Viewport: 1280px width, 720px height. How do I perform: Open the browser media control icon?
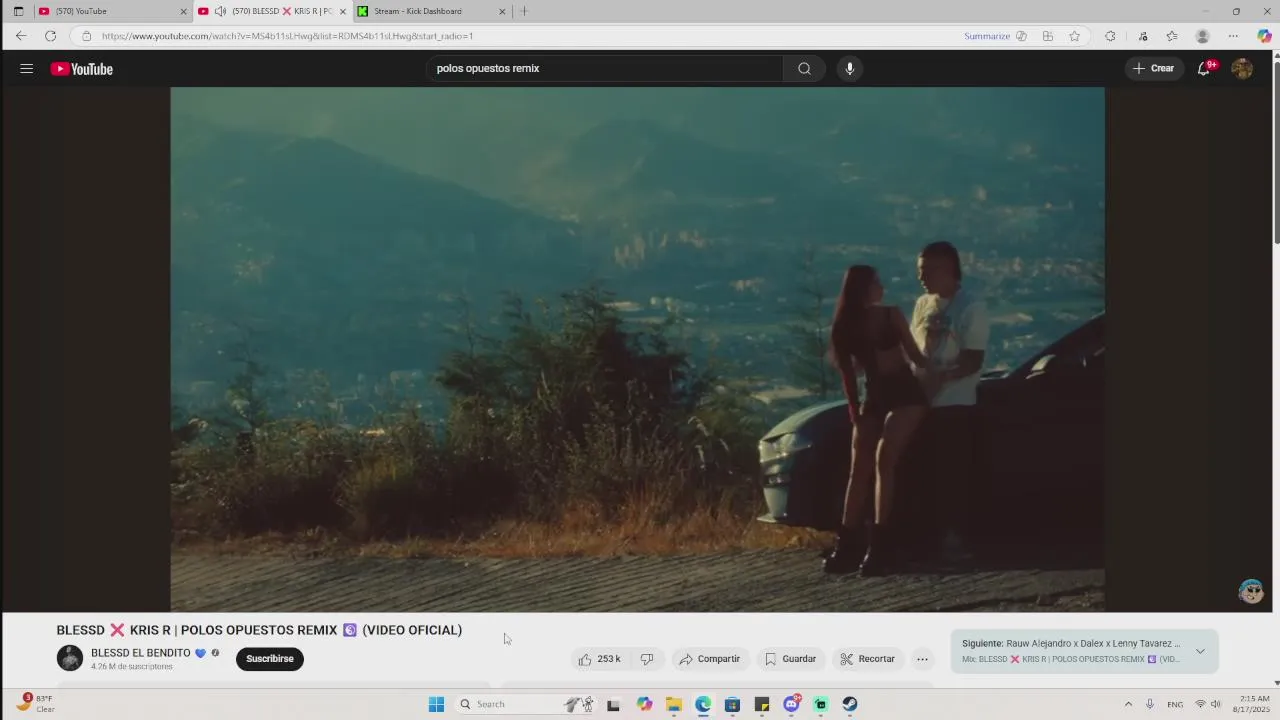[1143, 36]
